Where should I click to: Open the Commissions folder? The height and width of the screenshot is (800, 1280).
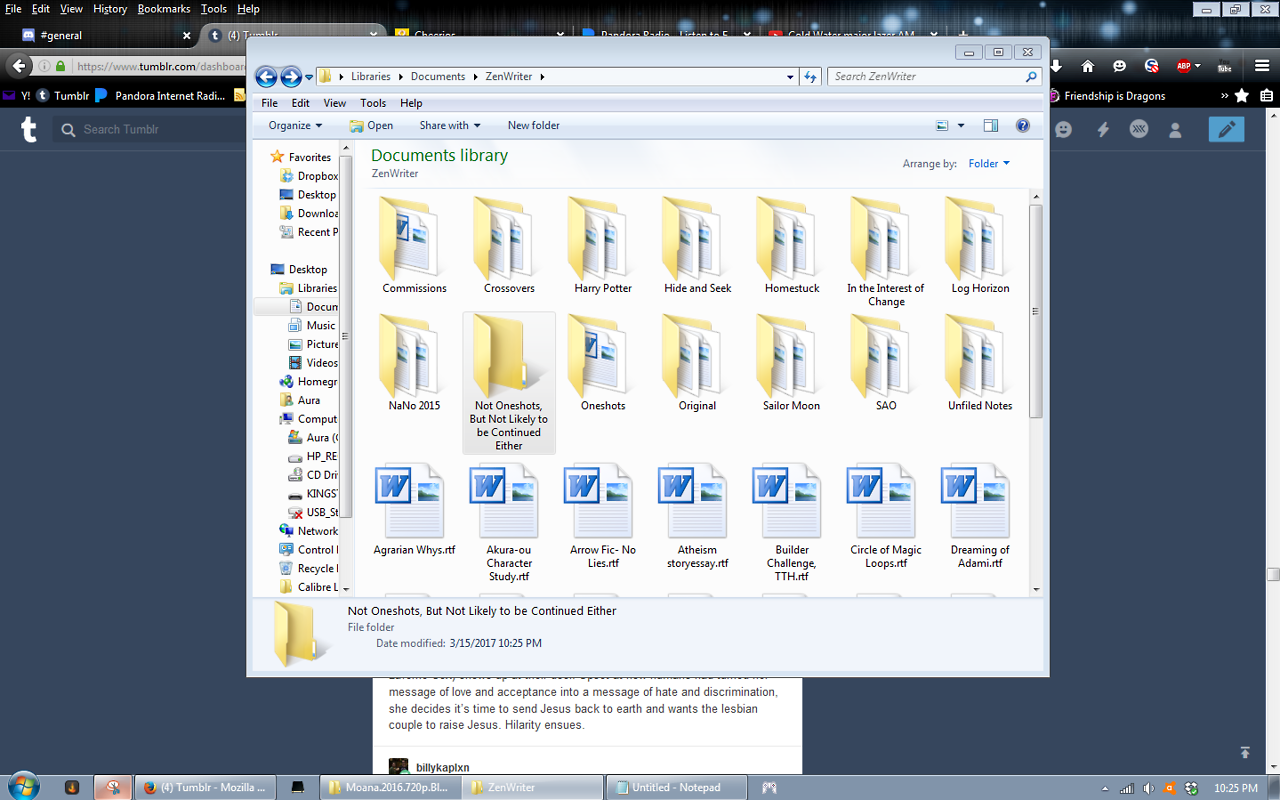[x=414, y=245]
